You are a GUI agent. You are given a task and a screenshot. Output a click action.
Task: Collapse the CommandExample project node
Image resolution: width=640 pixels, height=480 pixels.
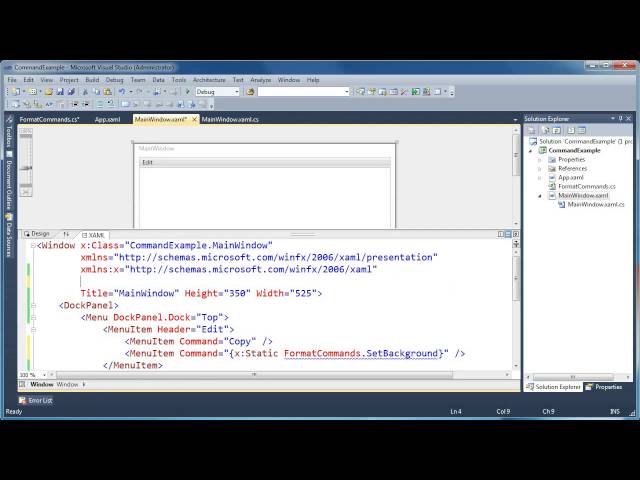click(x=531, y=151)
